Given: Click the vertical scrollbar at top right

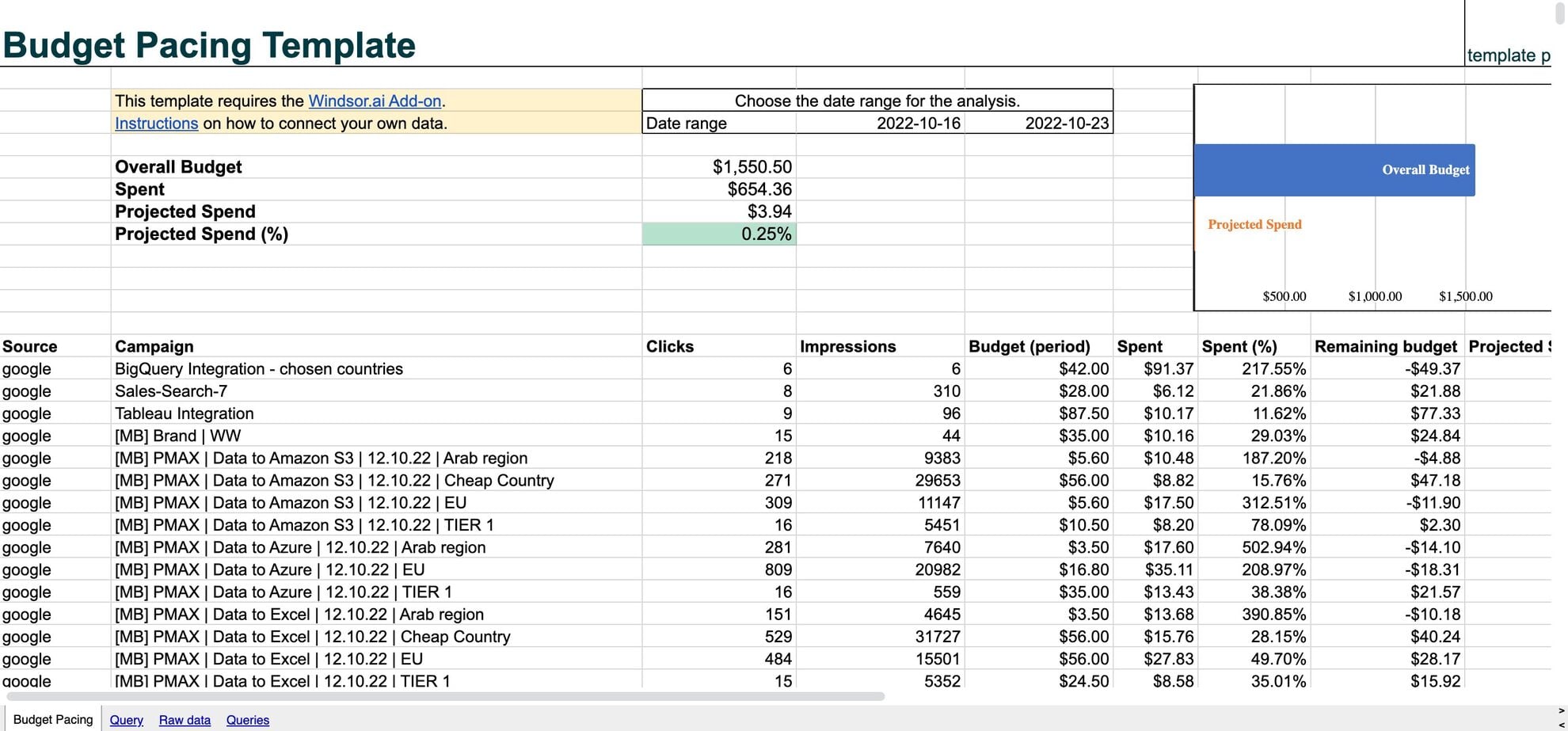Looking at the screenshot, I should pos(1560,14).
